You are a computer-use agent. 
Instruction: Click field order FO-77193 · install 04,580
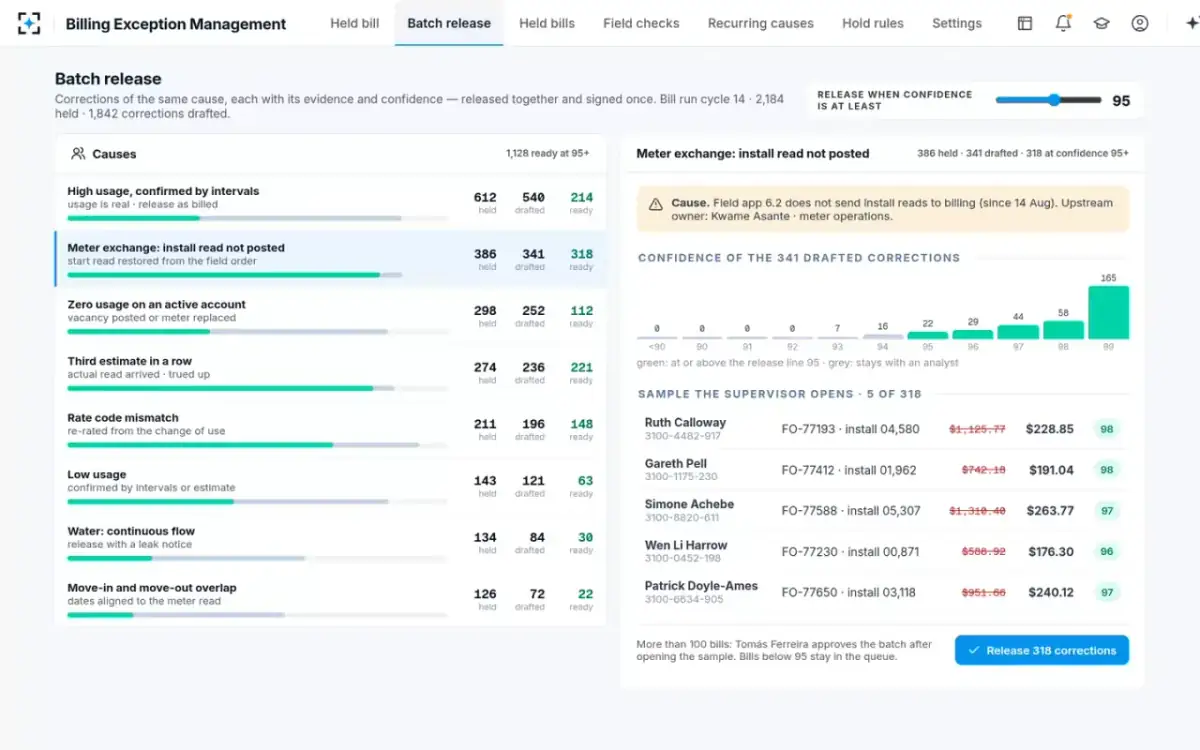tap(850, 429)
